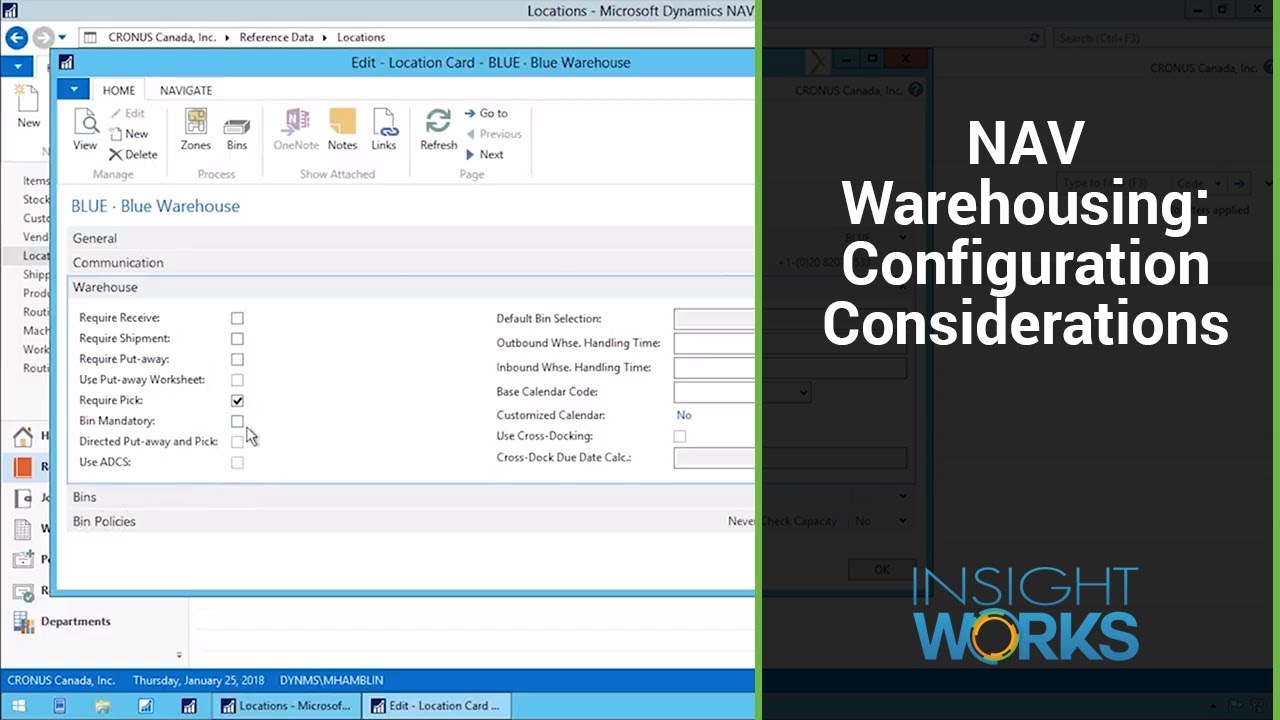Click the second taskbar icon next to Start
Viewport: 1280px width, 720px height.
pos(60,706)
